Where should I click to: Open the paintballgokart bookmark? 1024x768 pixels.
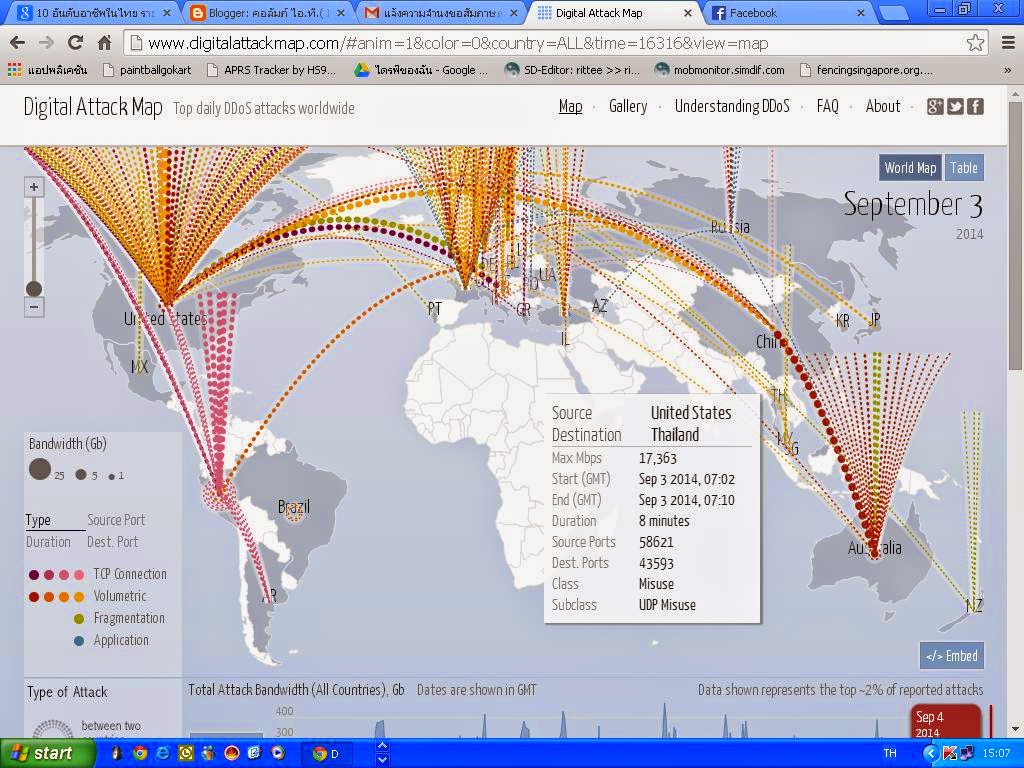148,69
